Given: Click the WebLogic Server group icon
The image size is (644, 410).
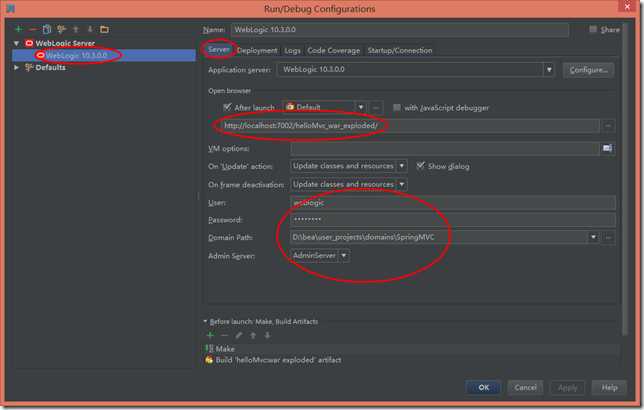Looking at the screenshot, I should click(x=29, y=43).
